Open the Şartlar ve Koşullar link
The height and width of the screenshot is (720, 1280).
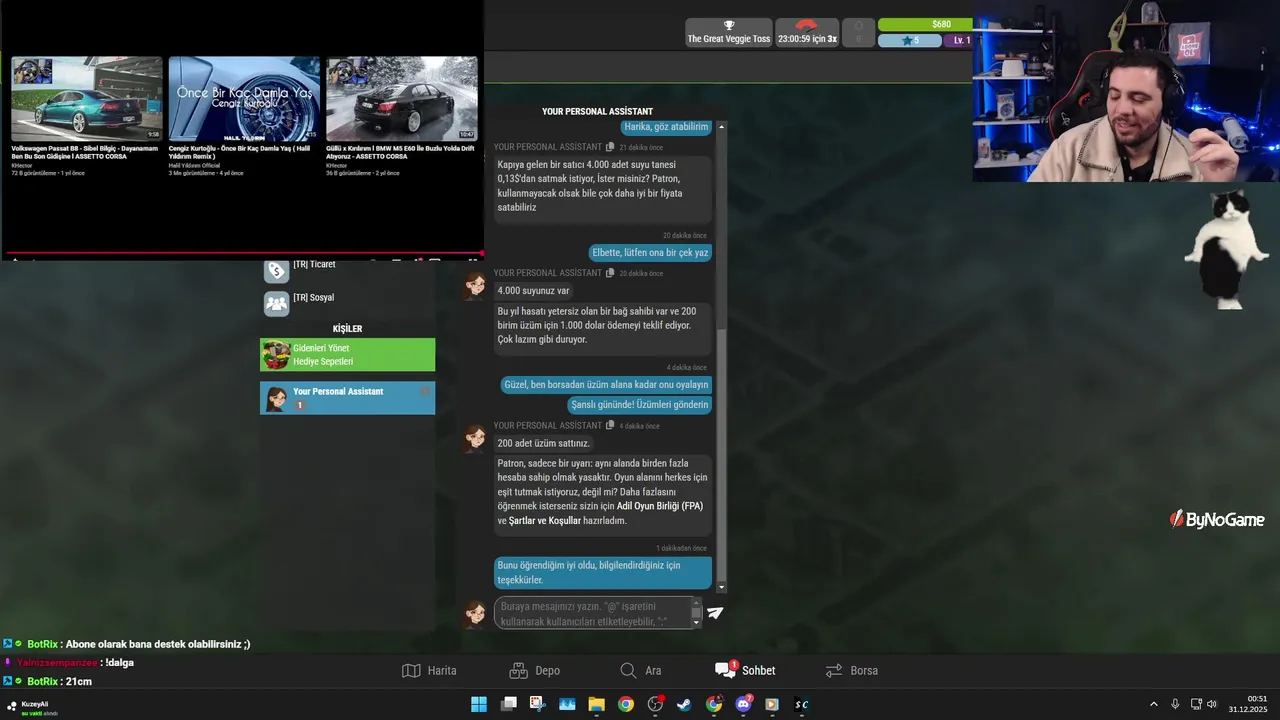[x=545, y=520]
